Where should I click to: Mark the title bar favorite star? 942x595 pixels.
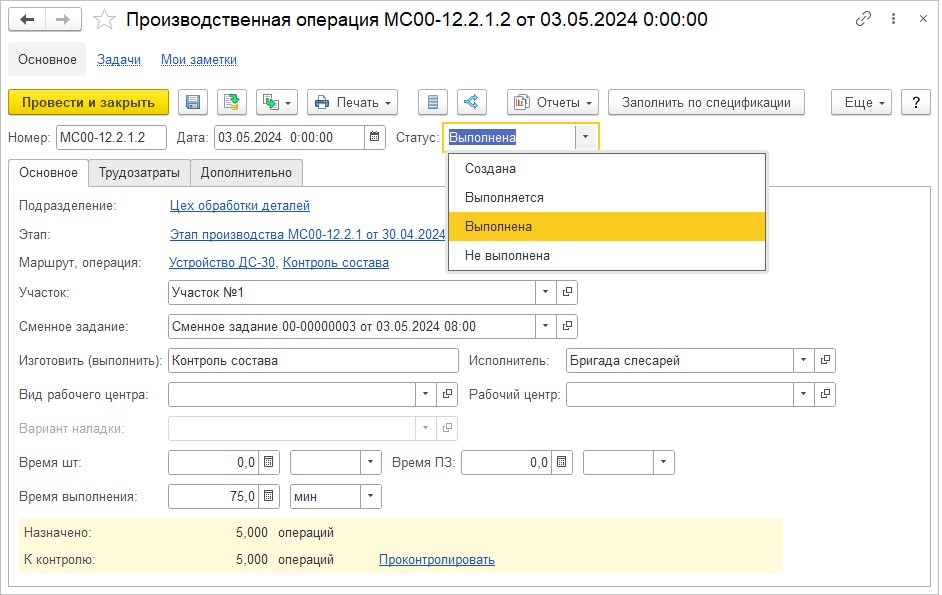[104, 19]
